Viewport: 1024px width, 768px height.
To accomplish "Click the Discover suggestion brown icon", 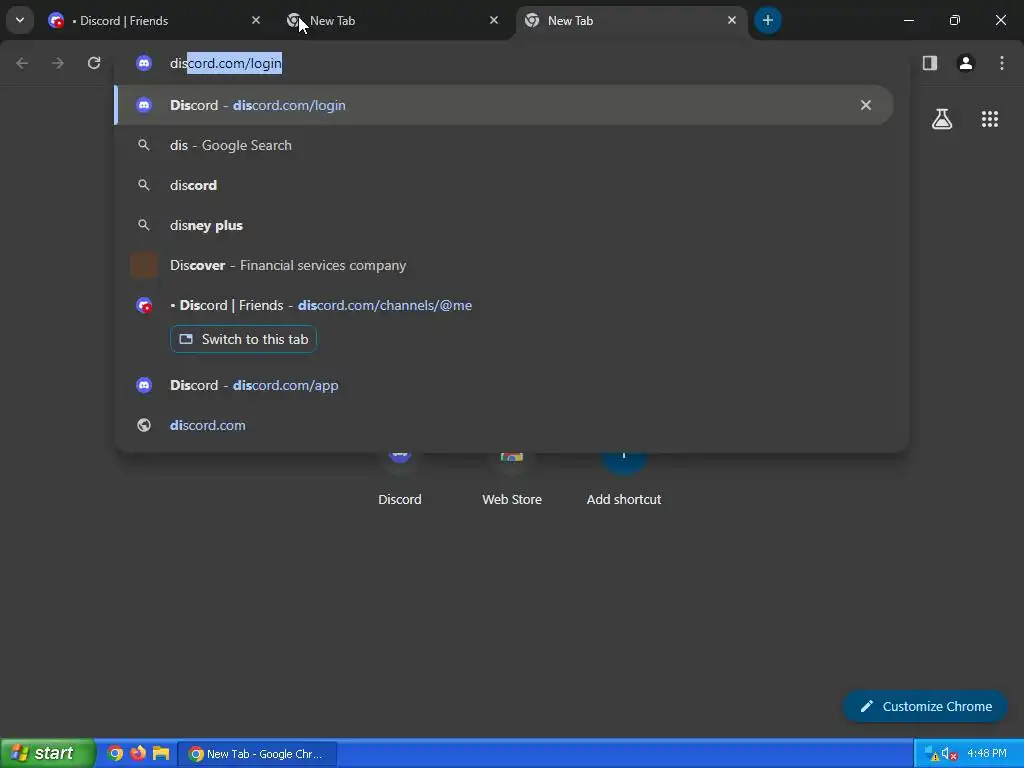I will pyautogui.click(x=144, y=265).
